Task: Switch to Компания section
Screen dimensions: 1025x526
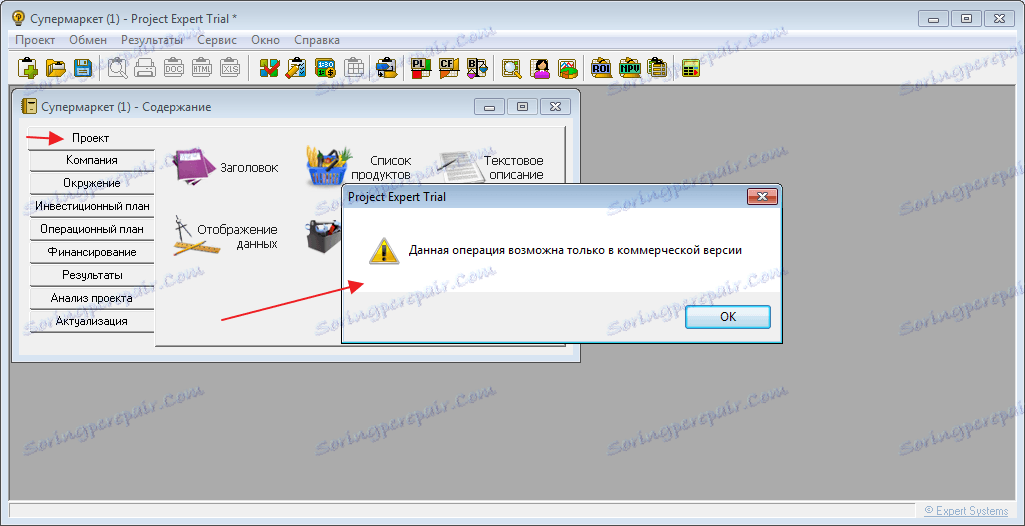Action: [x=92, y=160]
